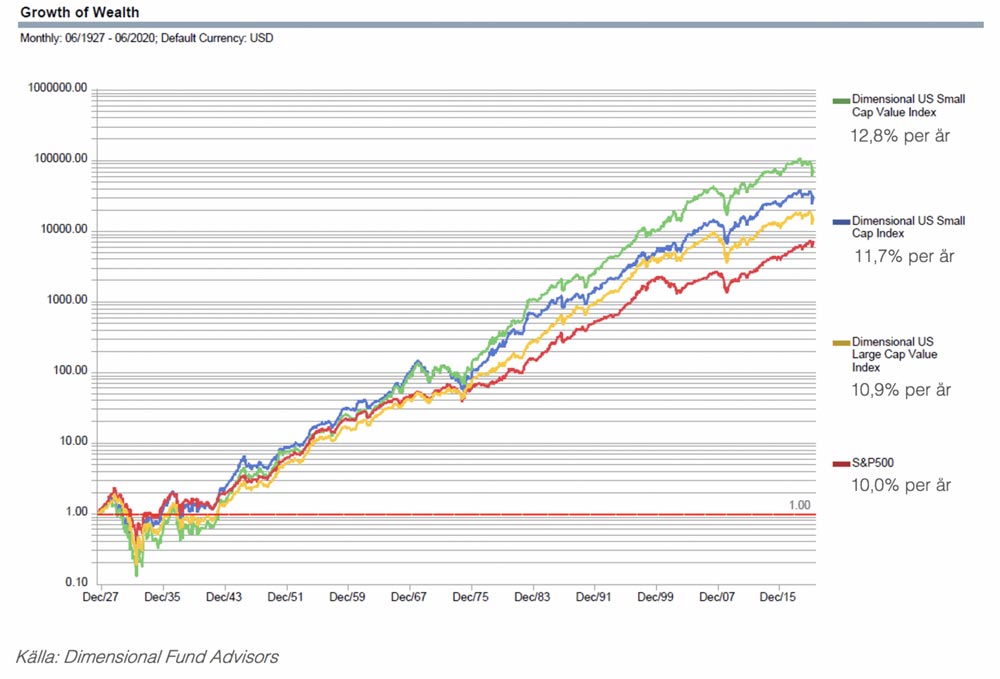Image resolution: width=1000 pixels, height=679 pixels.
Task: Click the '1000000.00' y-axis label
Action: pos(57,88)
